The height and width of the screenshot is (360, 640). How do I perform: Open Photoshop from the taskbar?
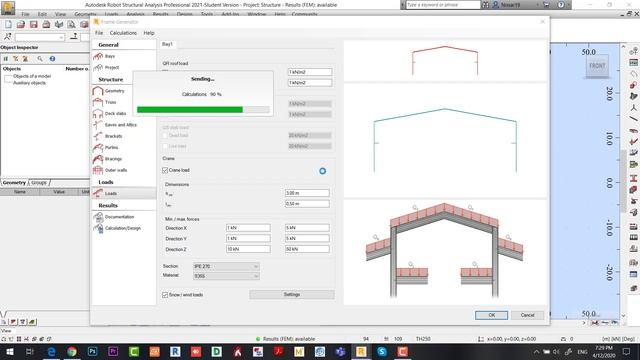pos(93,351)
